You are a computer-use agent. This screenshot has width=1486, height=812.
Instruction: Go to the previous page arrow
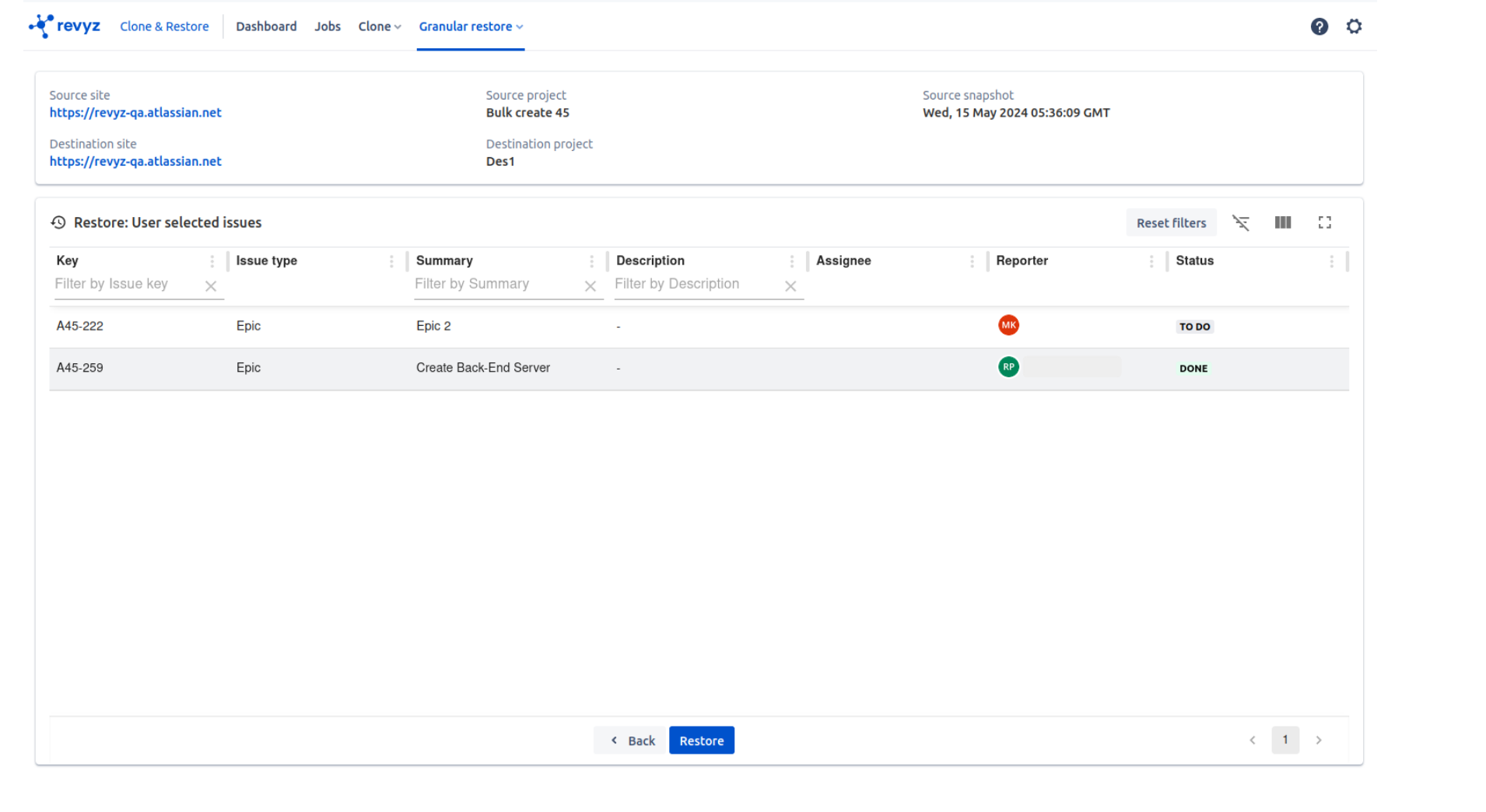[x=1253, y=740]
